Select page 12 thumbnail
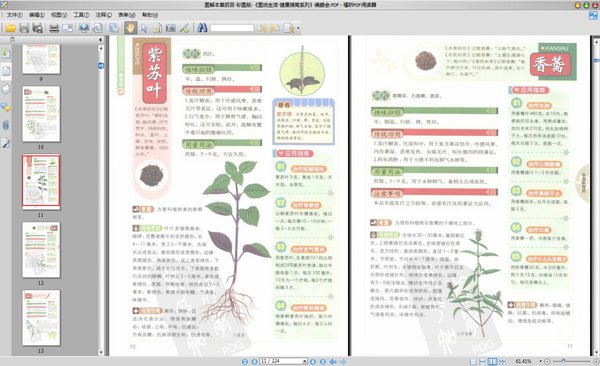The height and width of the screenshot is (366, 600). 41,250
